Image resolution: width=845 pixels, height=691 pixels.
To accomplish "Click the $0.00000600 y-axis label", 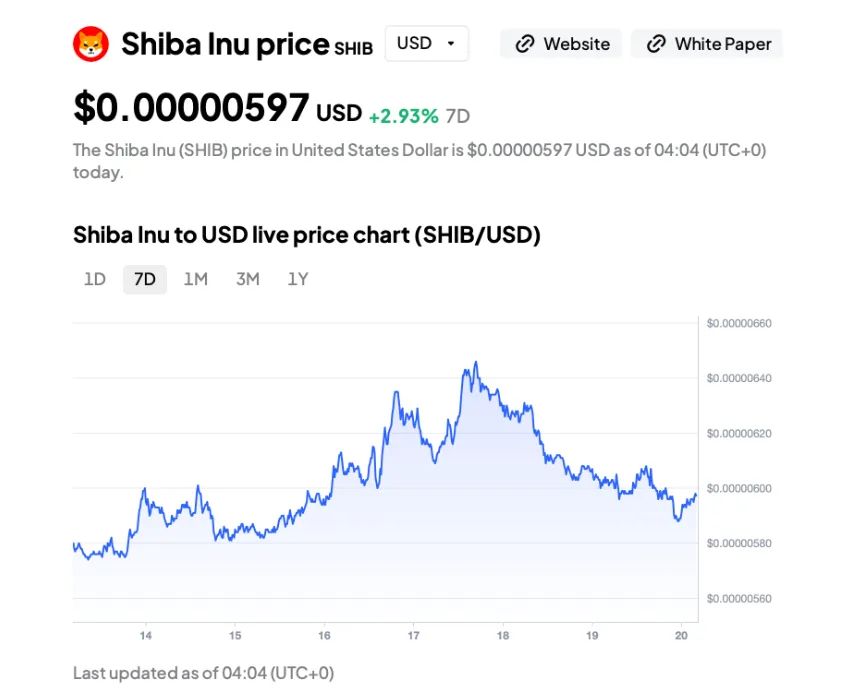I will coord(739,488).
